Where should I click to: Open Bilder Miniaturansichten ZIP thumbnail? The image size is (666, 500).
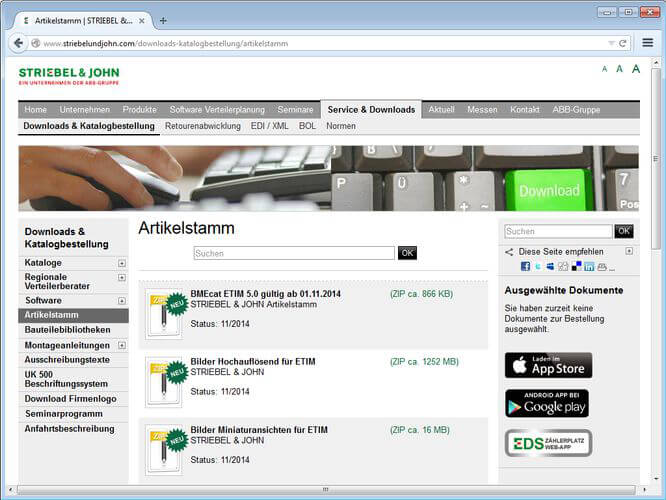[164, 450]
